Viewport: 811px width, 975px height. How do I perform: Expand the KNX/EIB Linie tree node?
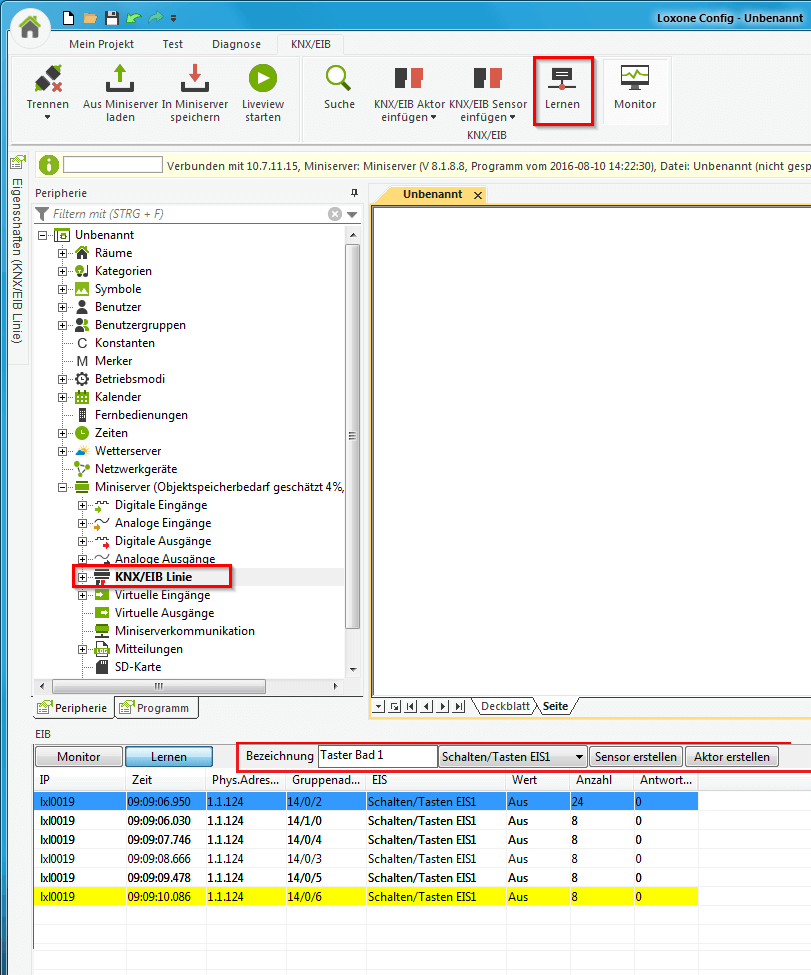pos(83,577)
